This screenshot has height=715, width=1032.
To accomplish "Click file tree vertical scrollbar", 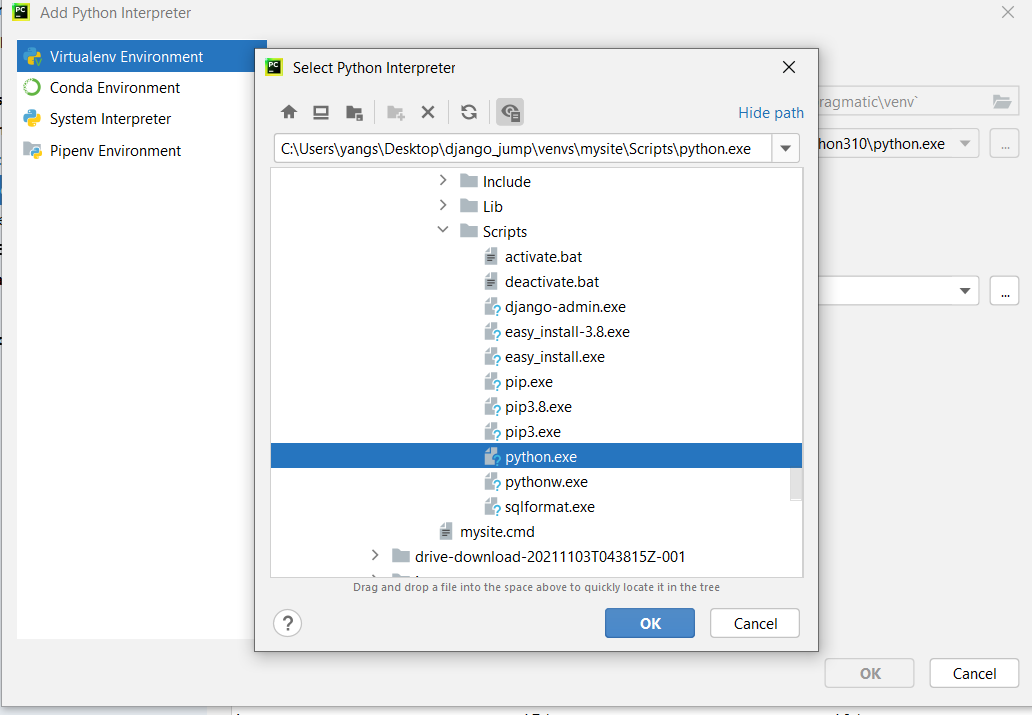I will tap(796, 483).
